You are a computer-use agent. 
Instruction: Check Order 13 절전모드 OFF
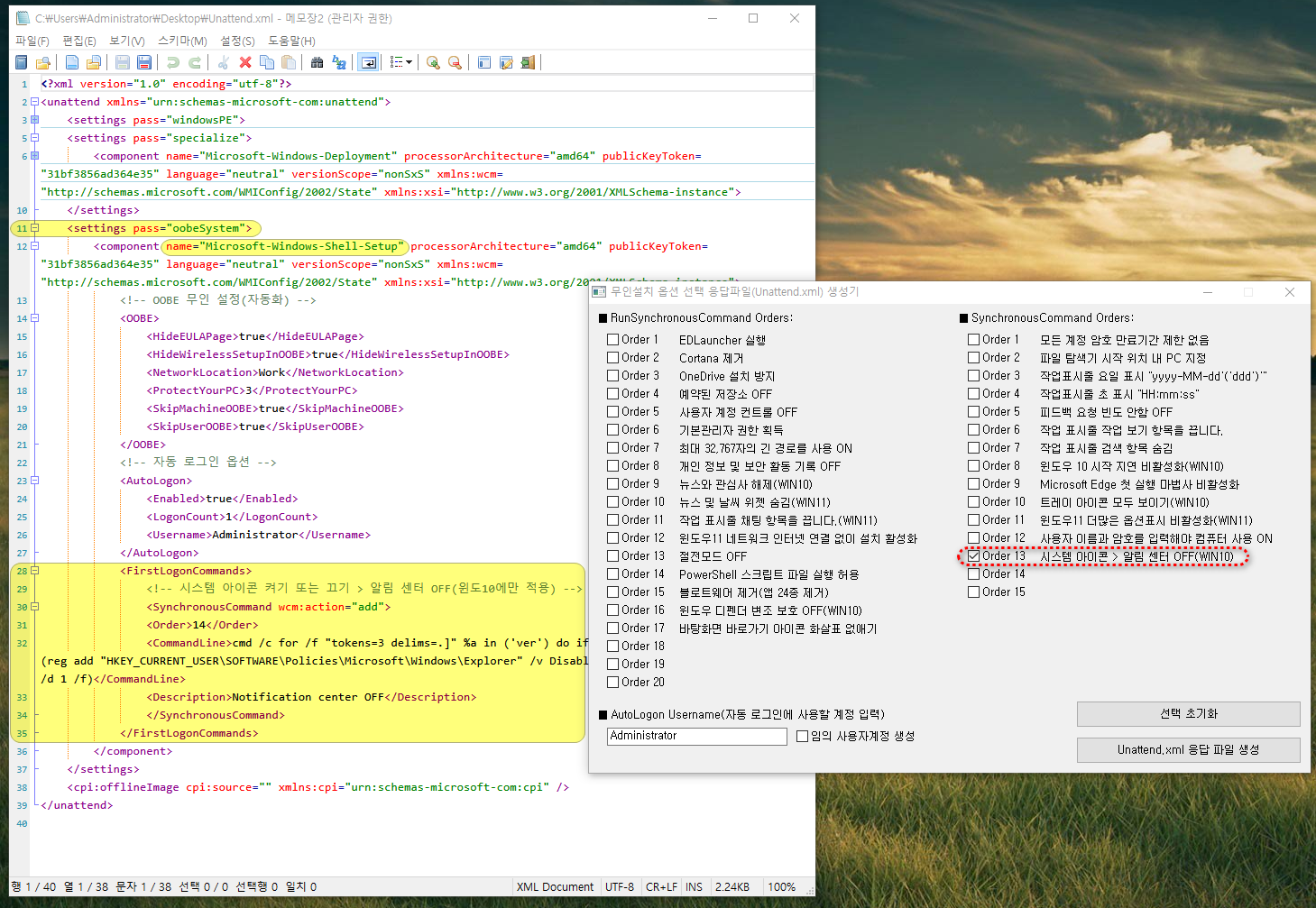(612, 556)
